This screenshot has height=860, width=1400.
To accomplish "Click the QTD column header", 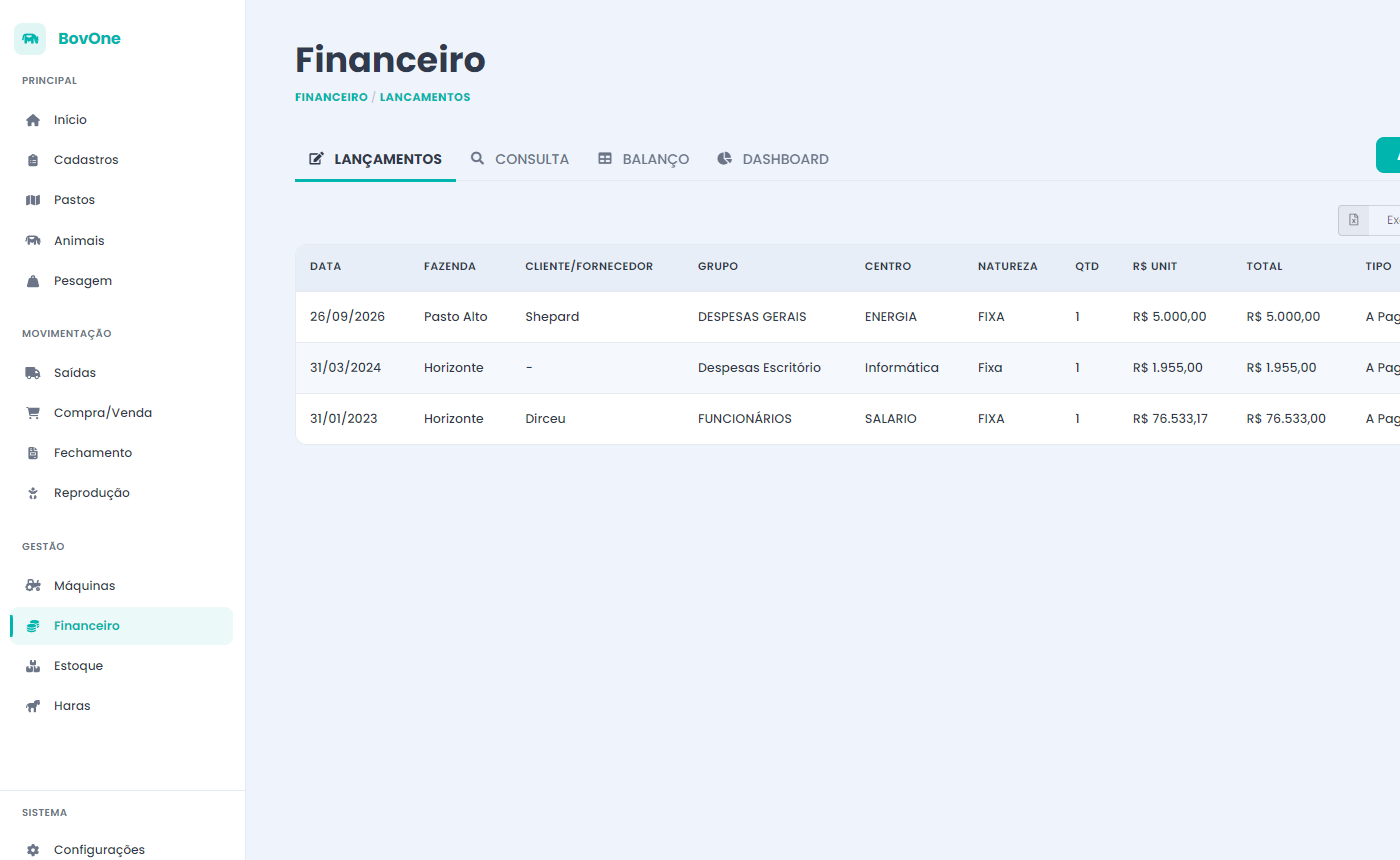I will pyautogui.click(x=1087, y=267).
